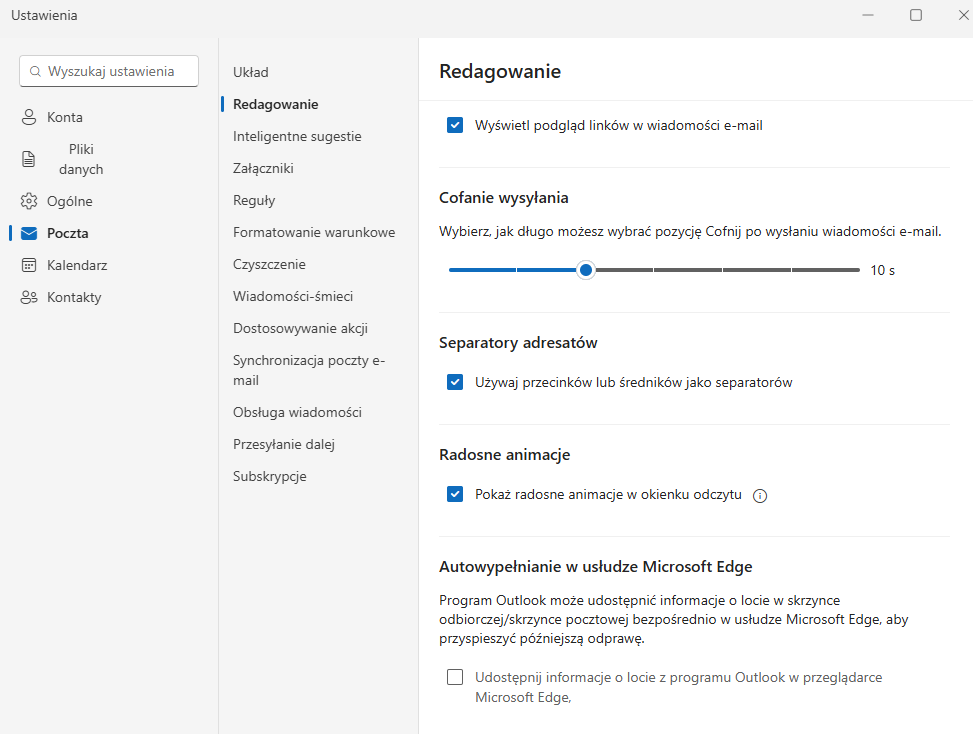
Task: Click the Radosne animacje heading
Action: 504,455
